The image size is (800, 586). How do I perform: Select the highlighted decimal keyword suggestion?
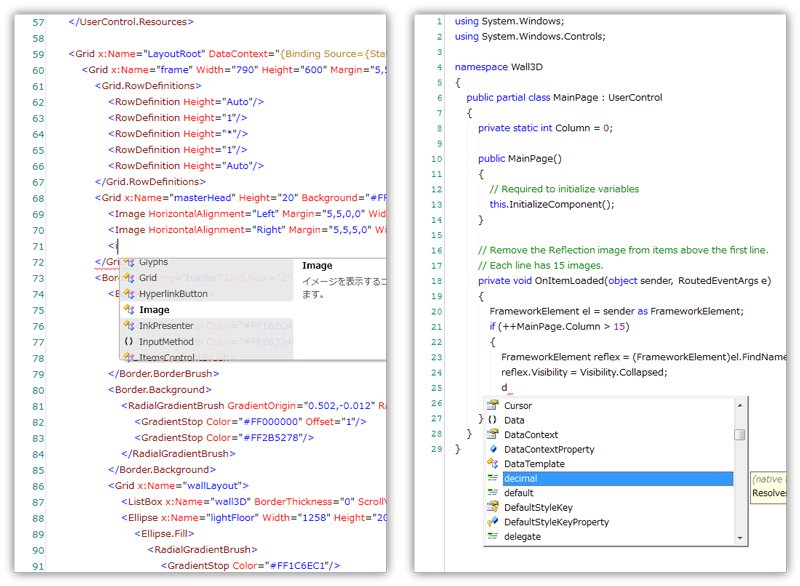[617, 478]
